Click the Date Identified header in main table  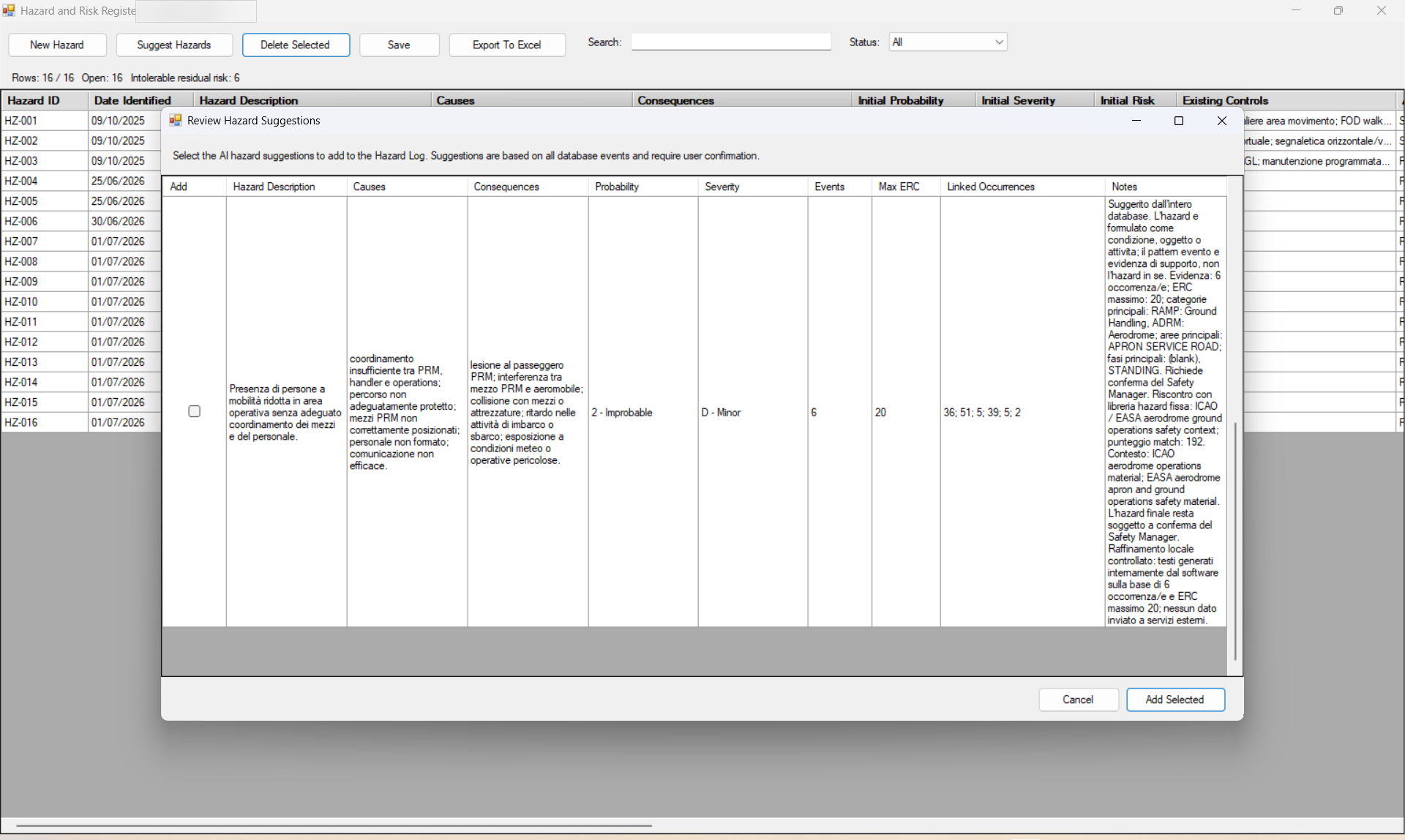[x=140, y=100]
